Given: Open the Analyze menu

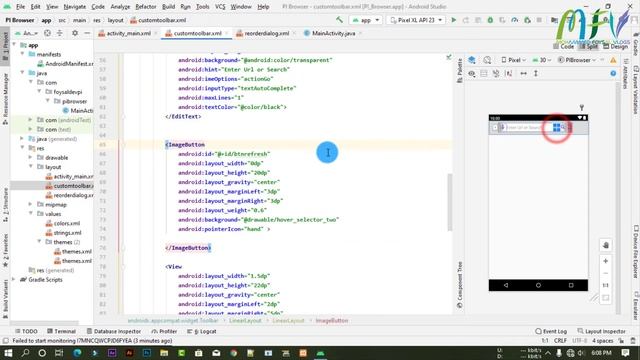Looking at the screenshot, I should 120,7.
